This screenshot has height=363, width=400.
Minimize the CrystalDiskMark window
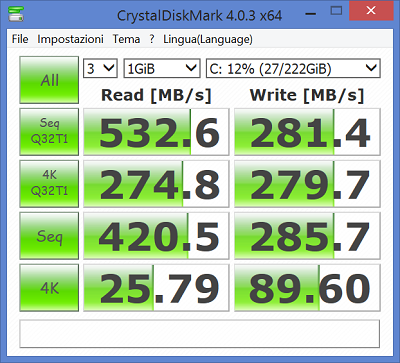click(310, 13)
